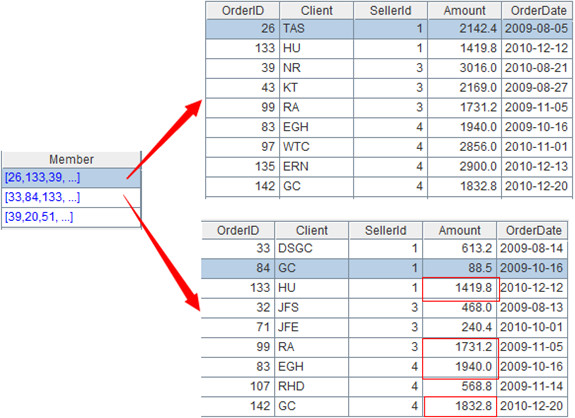Select the order date 2009-08-05 cell
575x418 pixels.
coord(538,29)
